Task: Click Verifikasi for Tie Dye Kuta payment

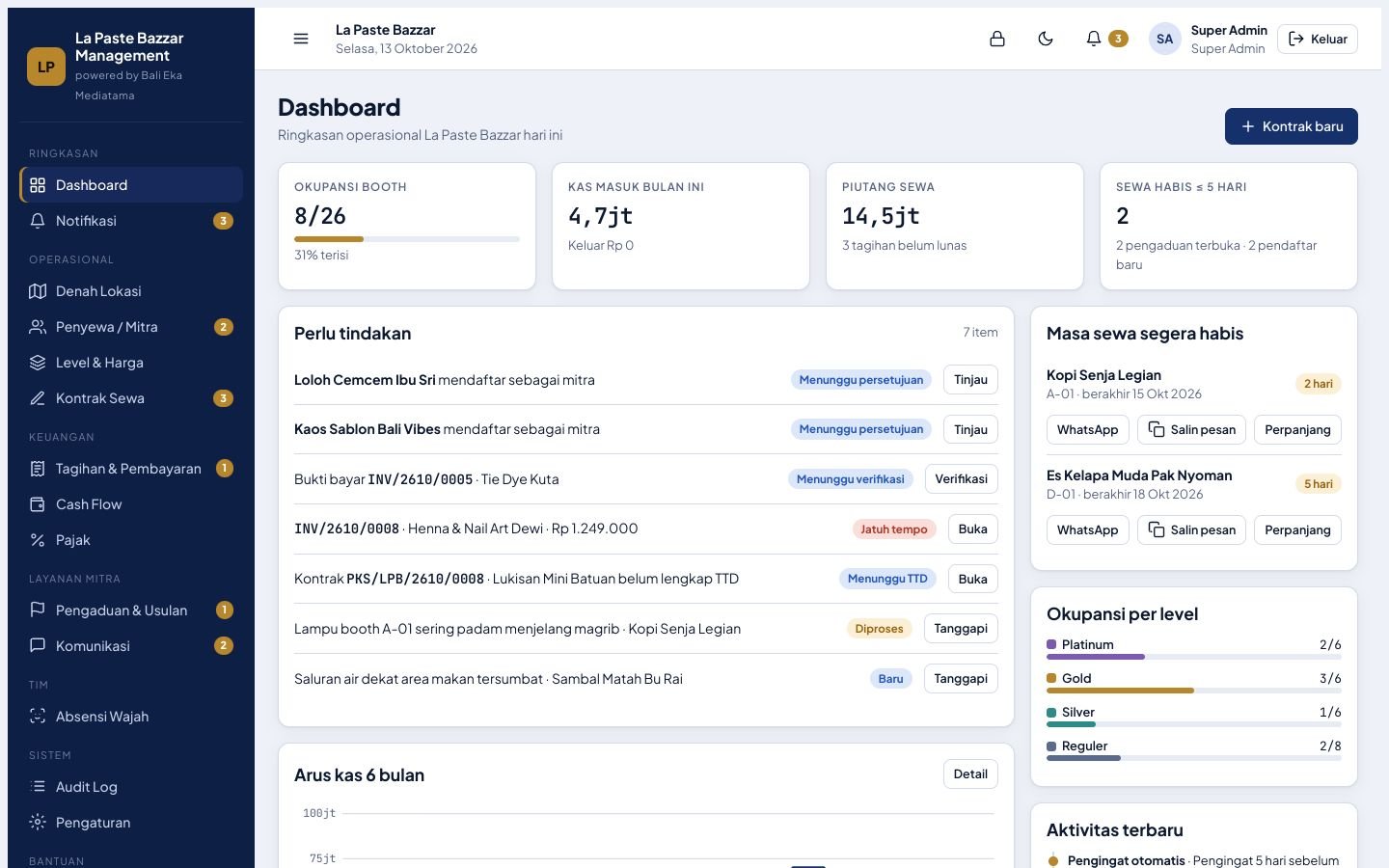Action: [961, 479]
